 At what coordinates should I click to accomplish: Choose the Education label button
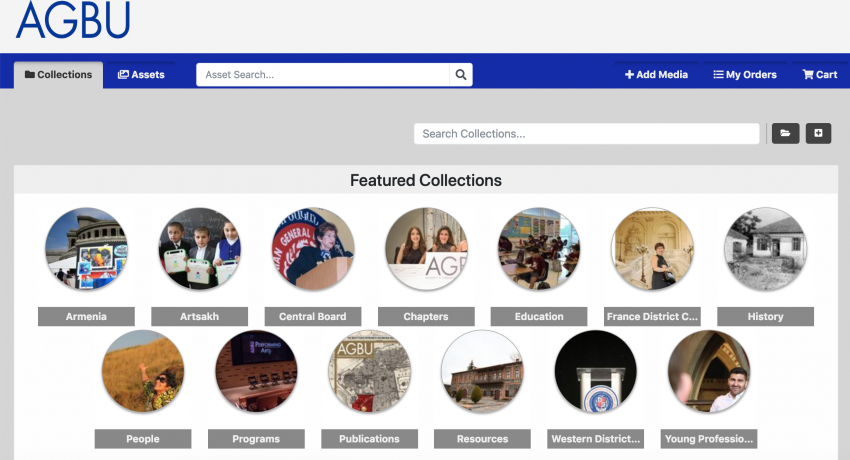[x=539, y=316]
